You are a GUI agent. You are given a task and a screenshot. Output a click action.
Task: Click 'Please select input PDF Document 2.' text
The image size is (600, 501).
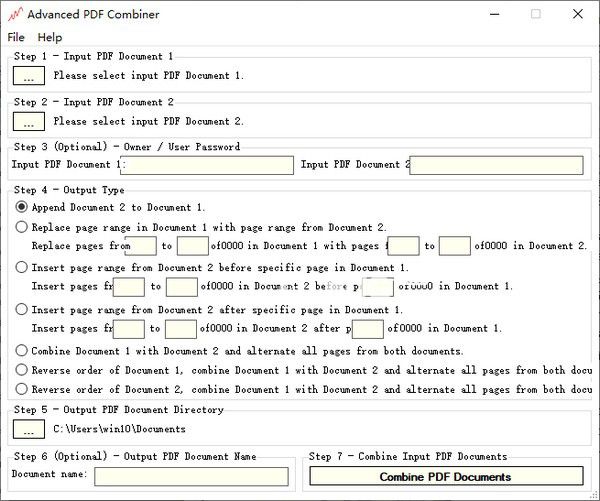[x=148, y=121]
